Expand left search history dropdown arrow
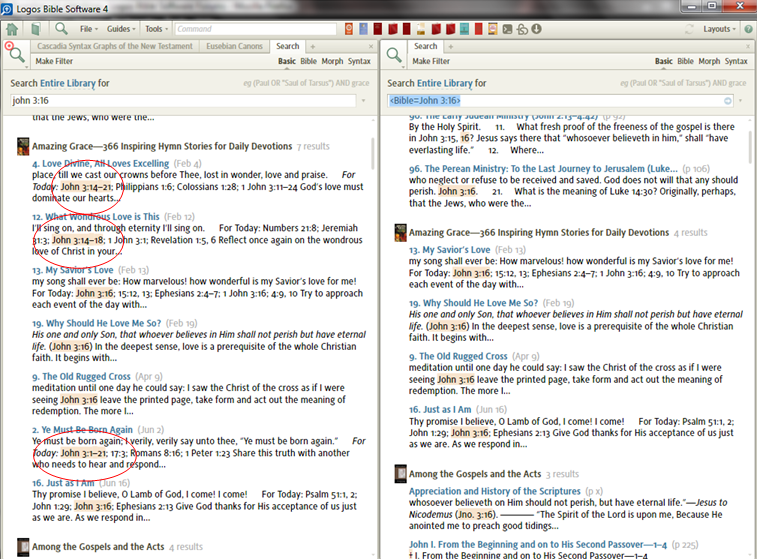This screenshot has height=559, width=757. point(363,100)
